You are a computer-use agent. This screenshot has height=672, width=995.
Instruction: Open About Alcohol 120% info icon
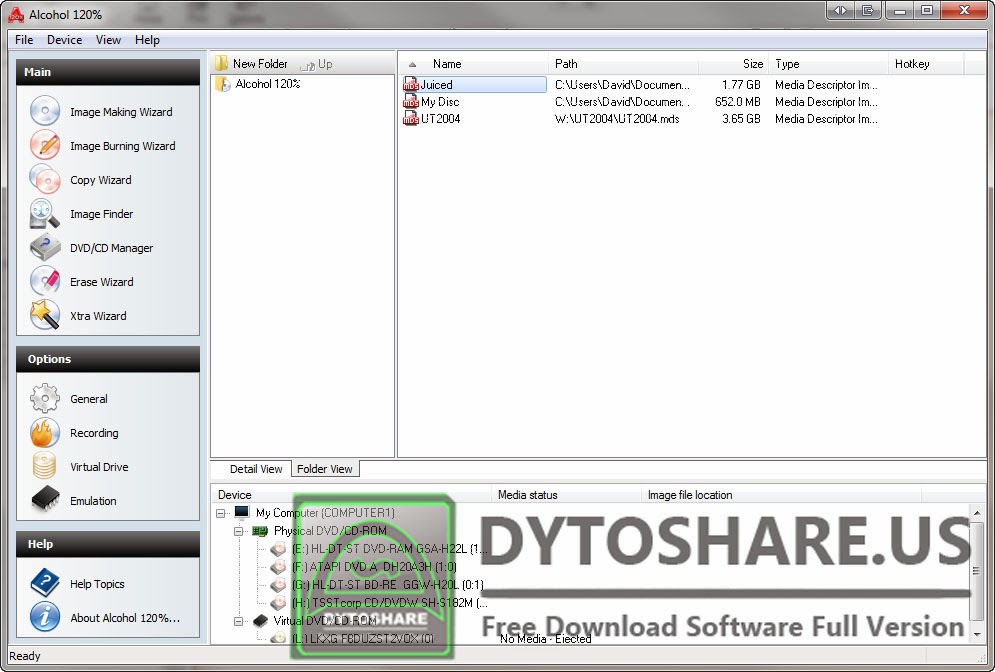pyautogui.click(x=45, y=617)
